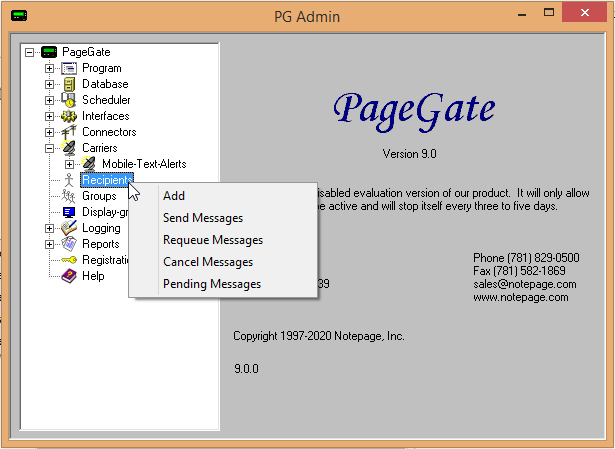615x449 pixels.
Task: Click the PG Admin title bar app icon
Action: click(x=19, y=16)
